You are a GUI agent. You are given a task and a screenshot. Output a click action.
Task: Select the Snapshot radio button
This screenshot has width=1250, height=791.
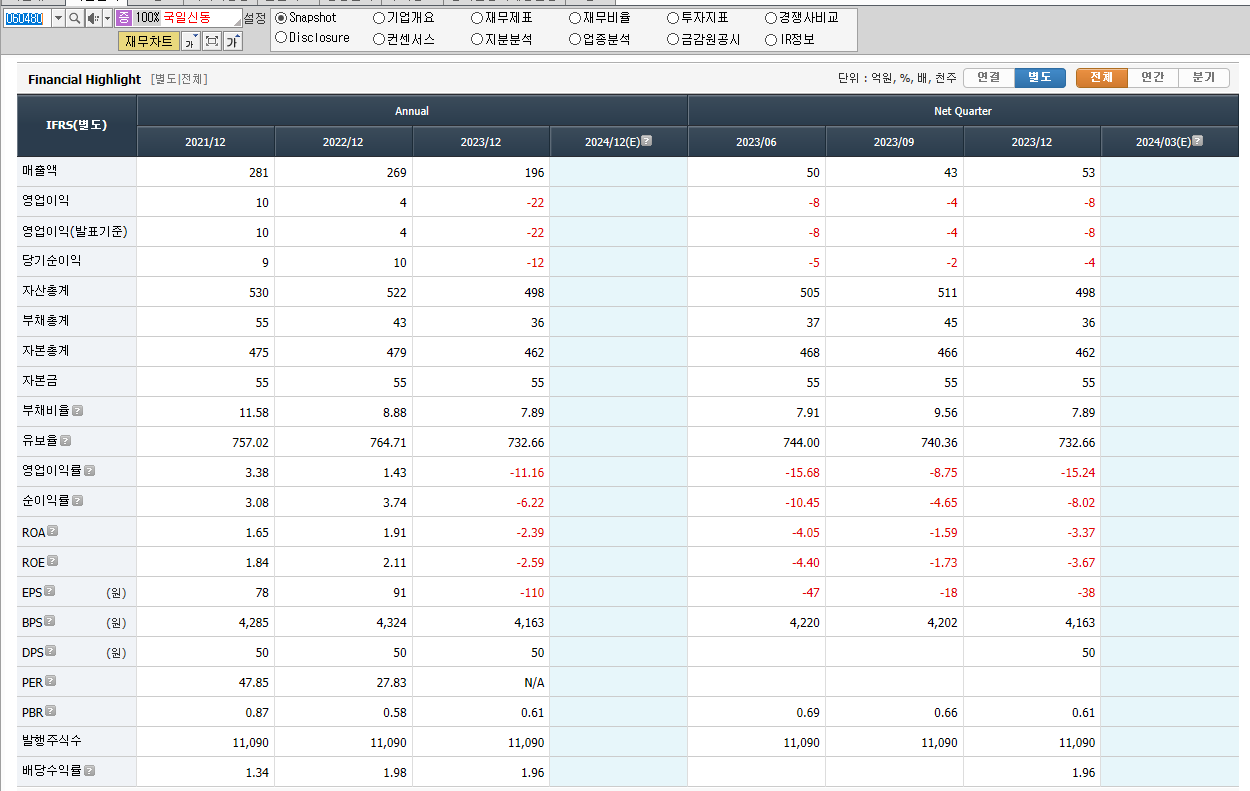click(x=281, y=18)
